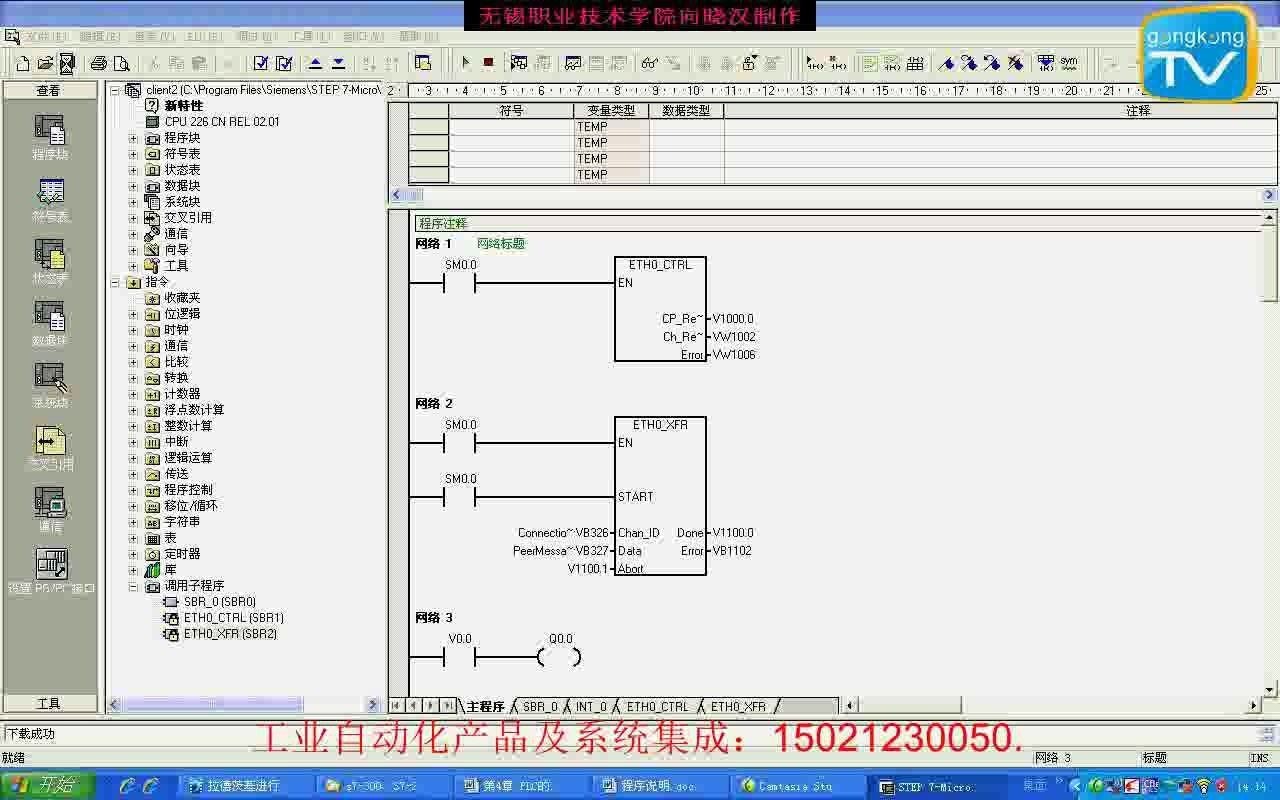The height and width of the screenshot is (800, 1280).
Task: Collapse the 指令 instruction tree
Action: click(115, 282)
